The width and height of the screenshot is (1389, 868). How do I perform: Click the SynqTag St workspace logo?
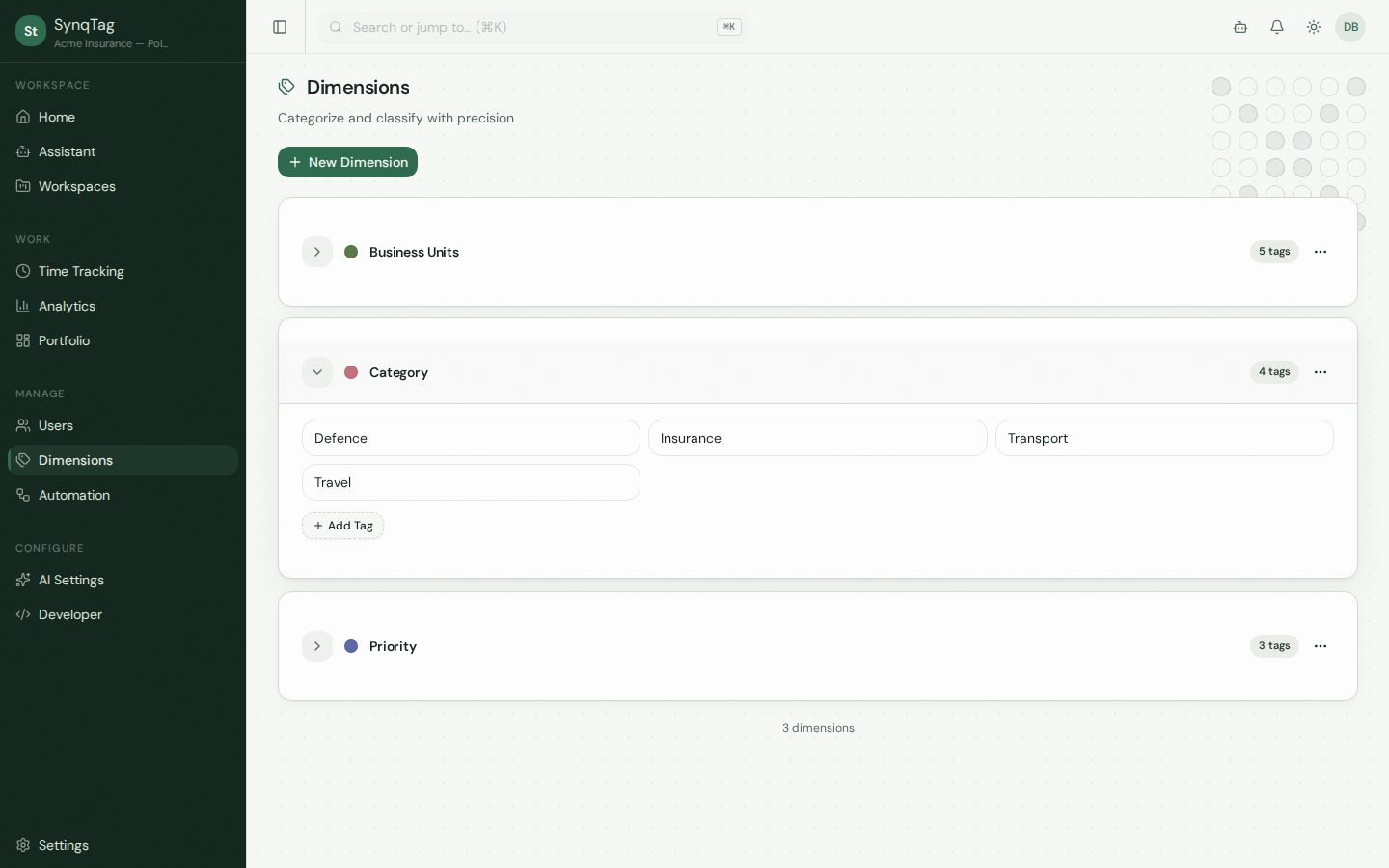click(x=31, y=31)
